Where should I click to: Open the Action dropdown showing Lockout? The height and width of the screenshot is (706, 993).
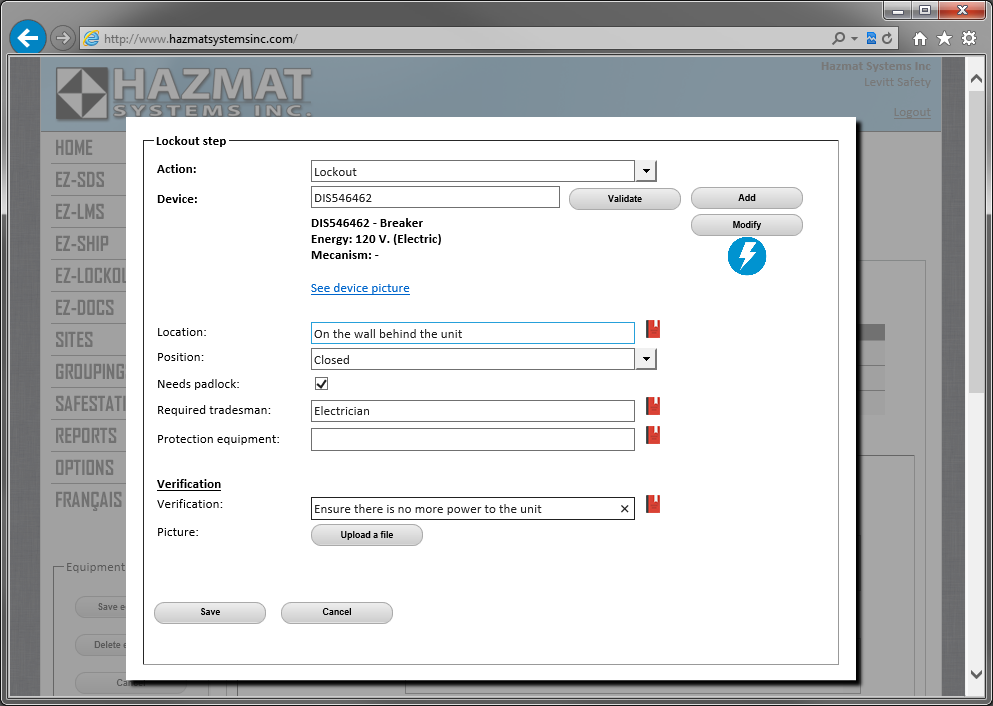coord(646,171)
